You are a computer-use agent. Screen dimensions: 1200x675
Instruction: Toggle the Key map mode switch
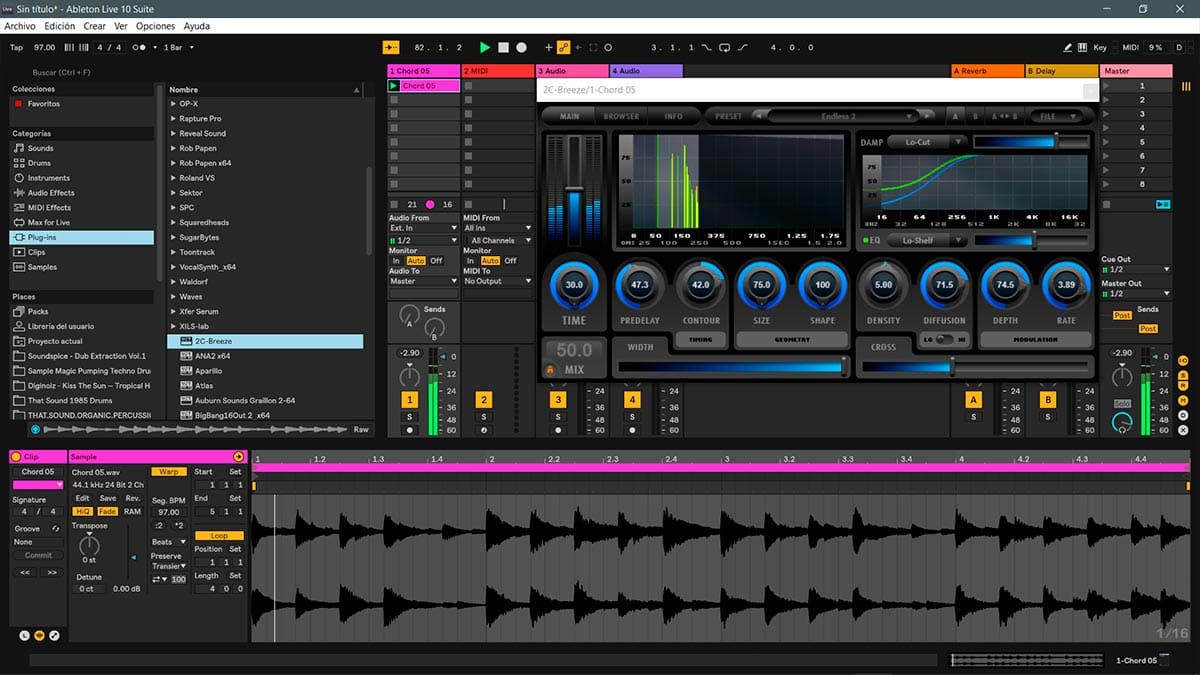click(x=1100, y=47)
